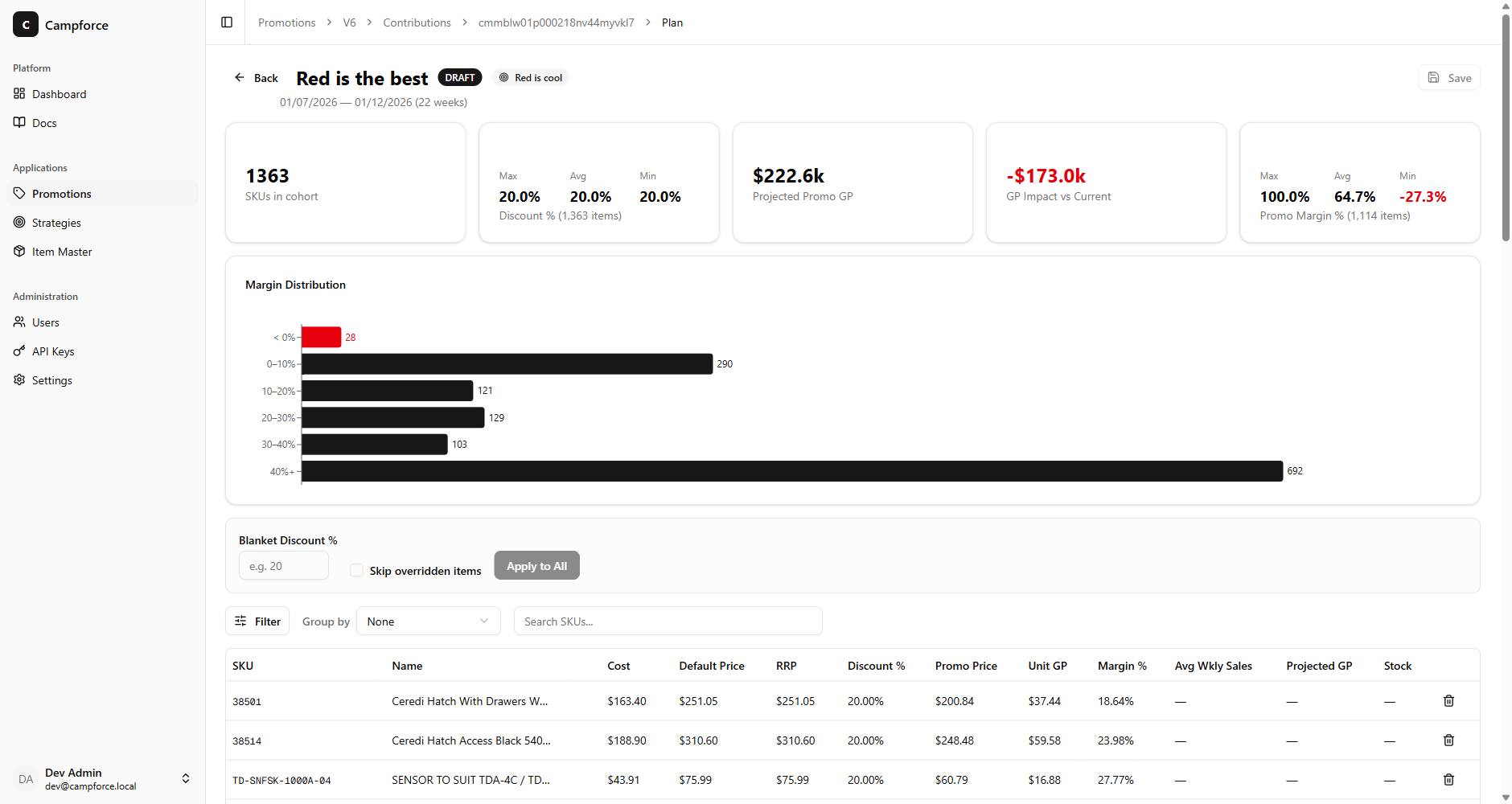Click the Promo Price column header
Viewport: 1512px width, 804px height.
tap(966, 666)
